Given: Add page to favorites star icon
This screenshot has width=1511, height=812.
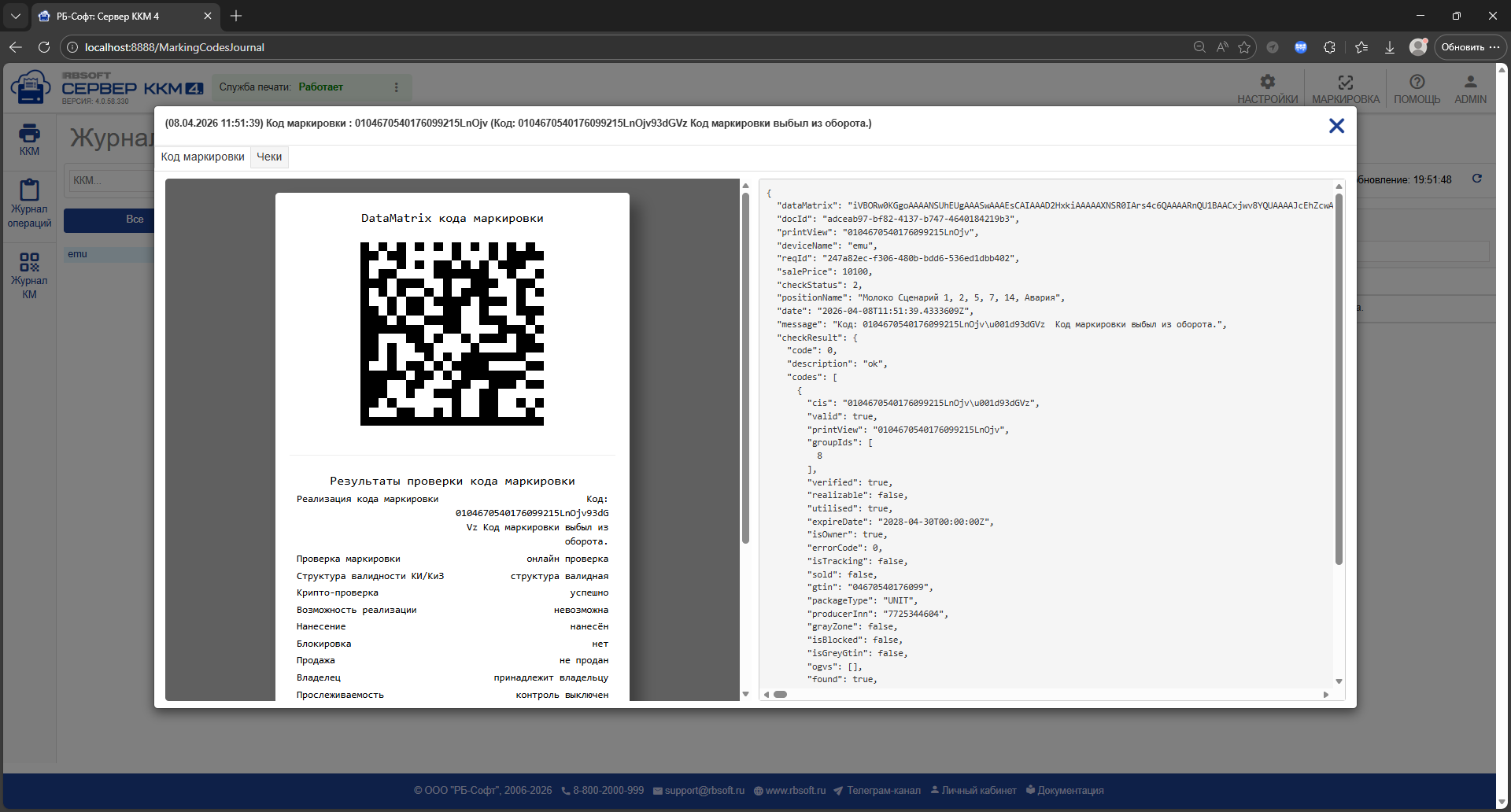Looking at the screenshot, I should [x=1244, y=47].
